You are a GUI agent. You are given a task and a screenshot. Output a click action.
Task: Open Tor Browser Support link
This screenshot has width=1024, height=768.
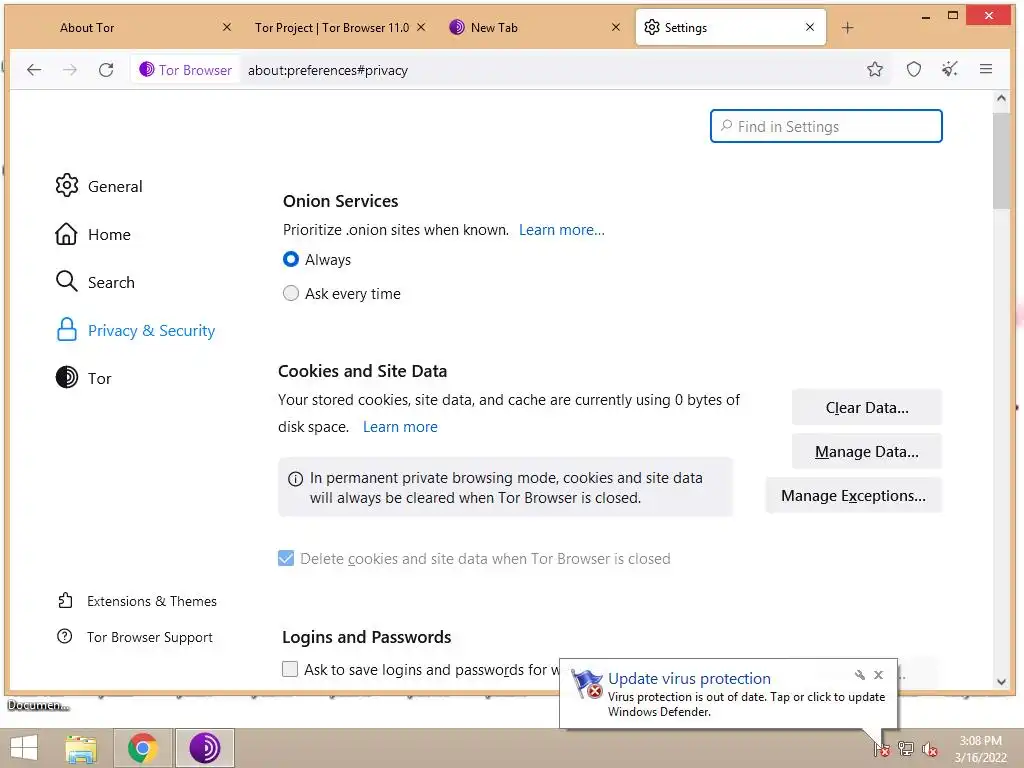150,637
